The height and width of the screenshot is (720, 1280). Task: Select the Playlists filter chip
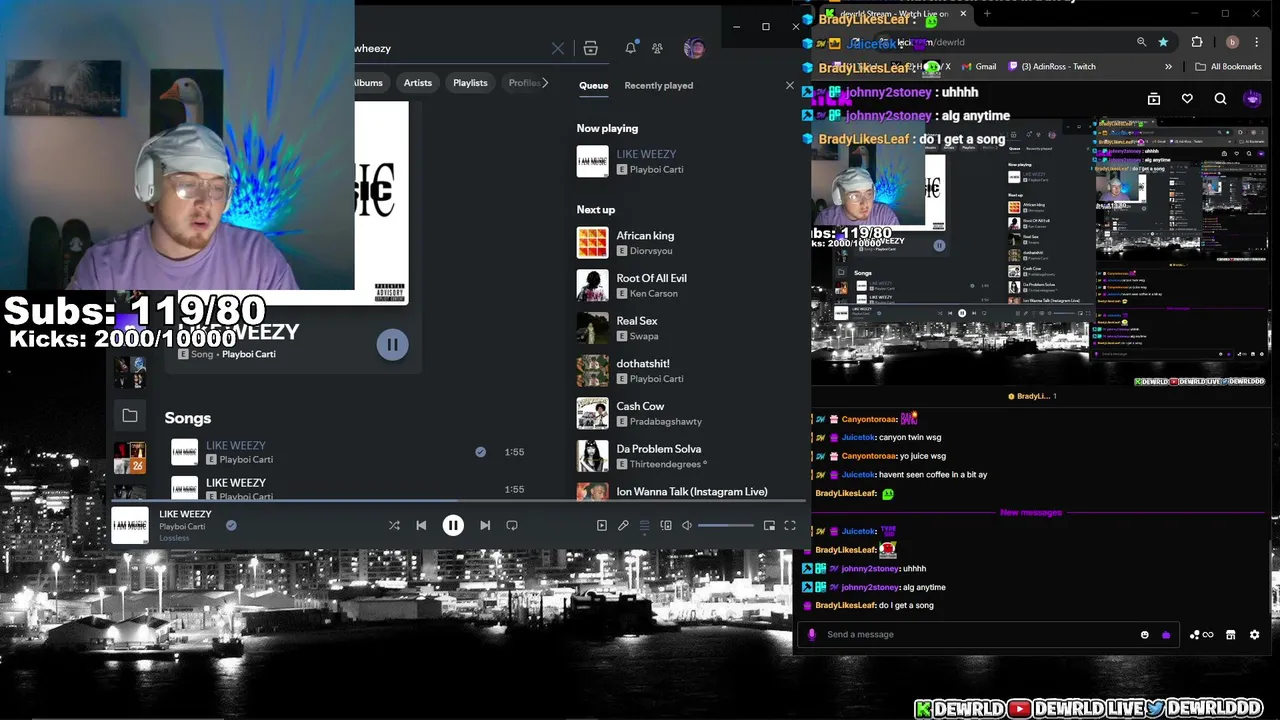tap(470, 83)
